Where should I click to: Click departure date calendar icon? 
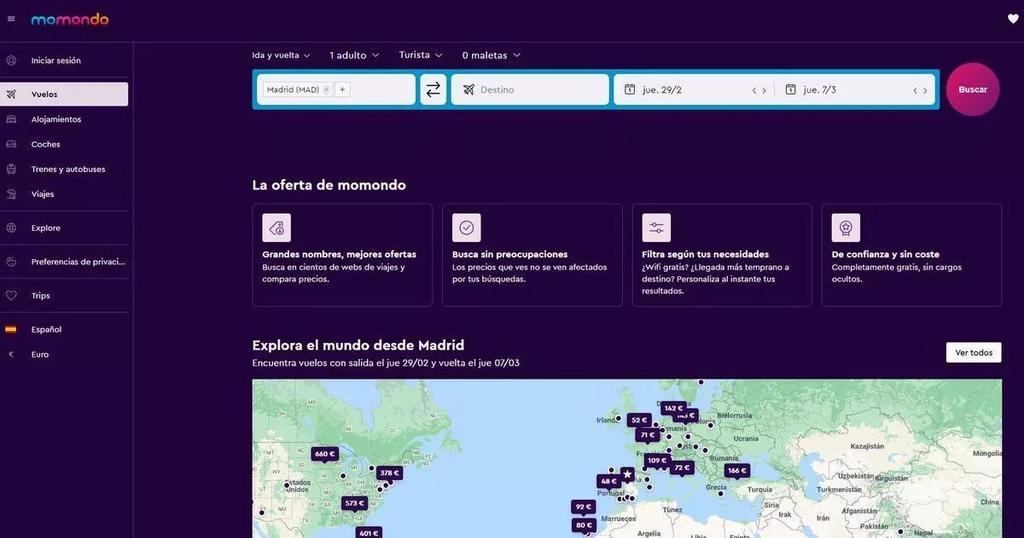pyautogui.click(x=630, y=89)
